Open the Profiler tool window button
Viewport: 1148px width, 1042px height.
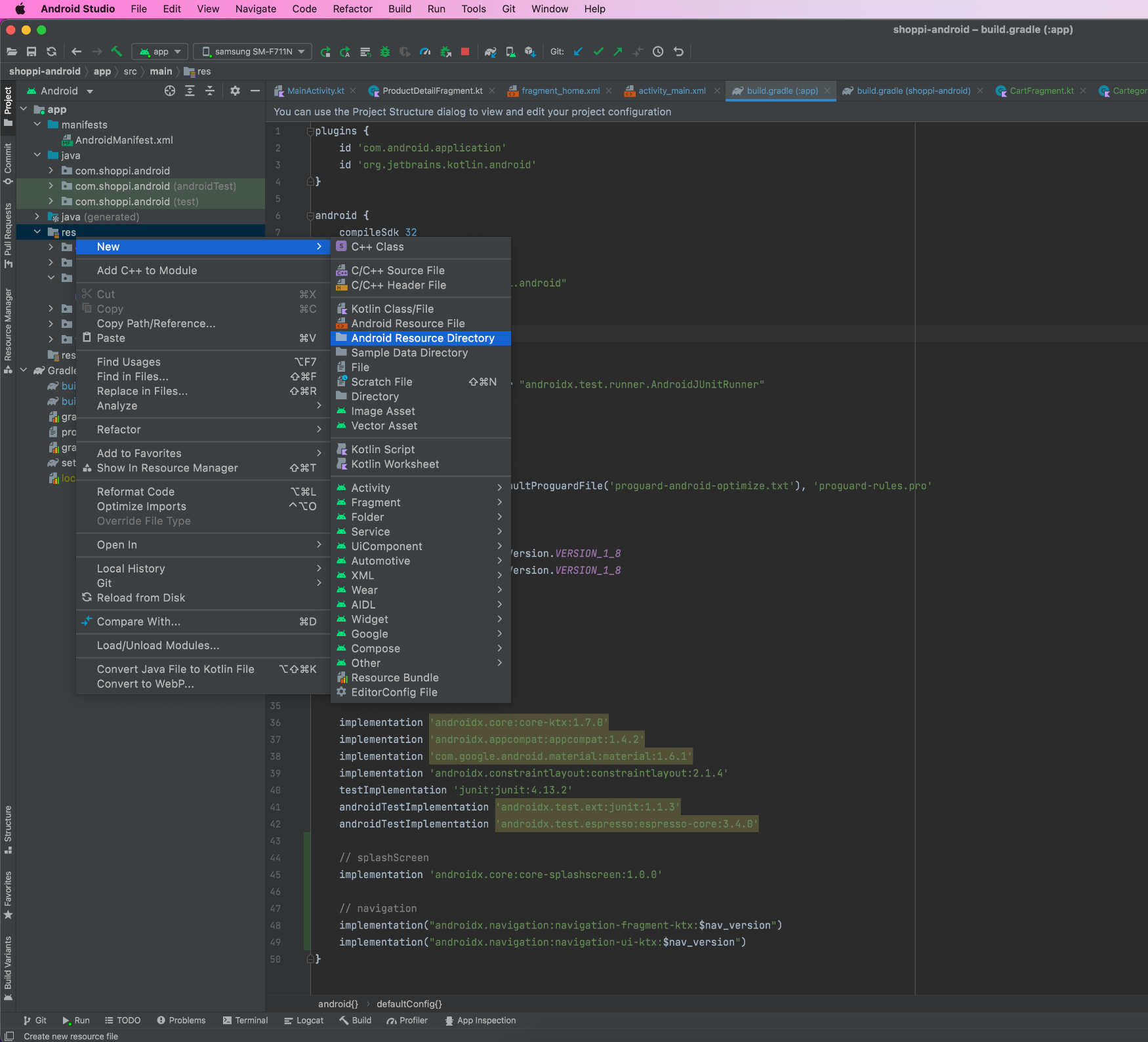click(407, 1020)
